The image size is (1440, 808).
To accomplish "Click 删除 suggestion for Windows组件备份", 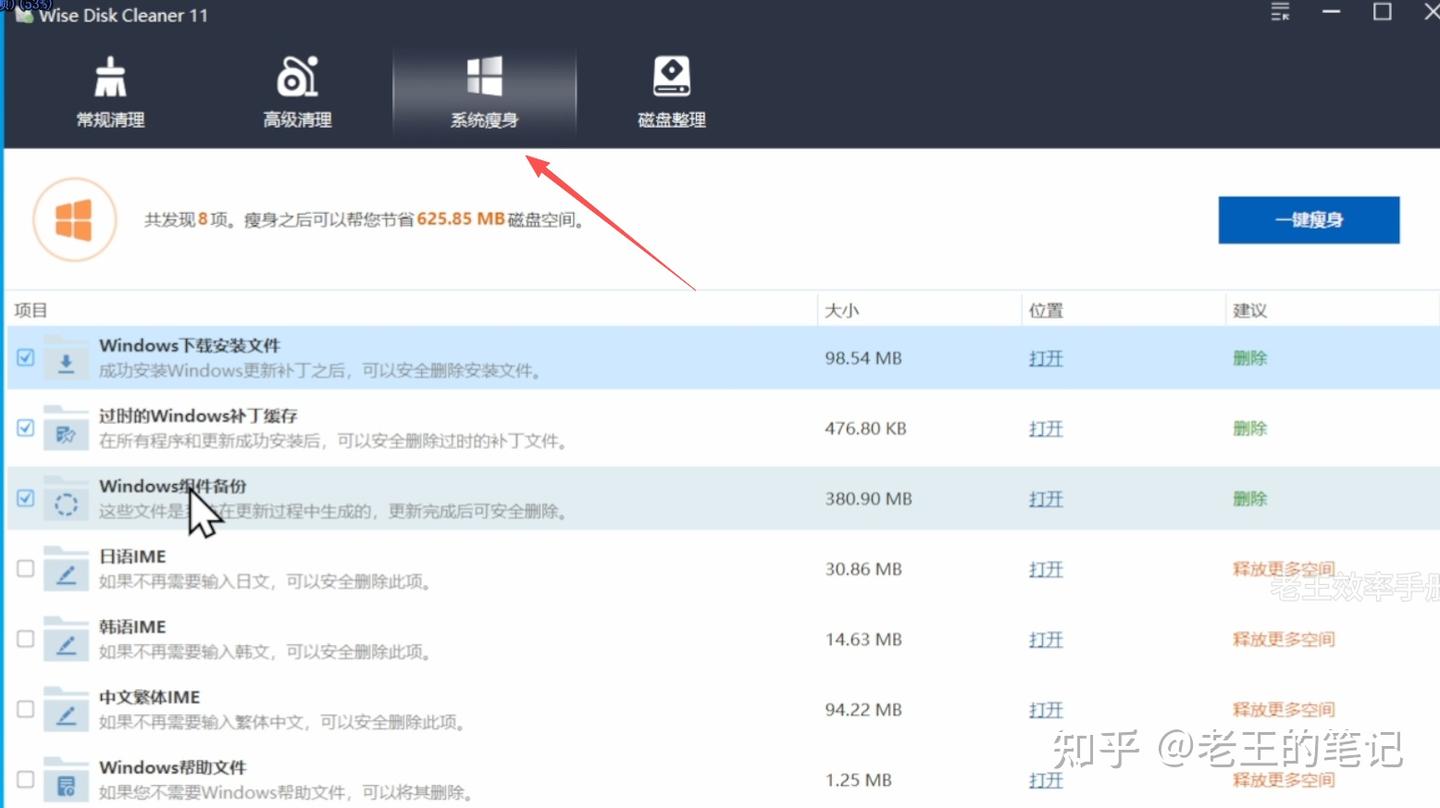I will click(x=1250, y=498).
